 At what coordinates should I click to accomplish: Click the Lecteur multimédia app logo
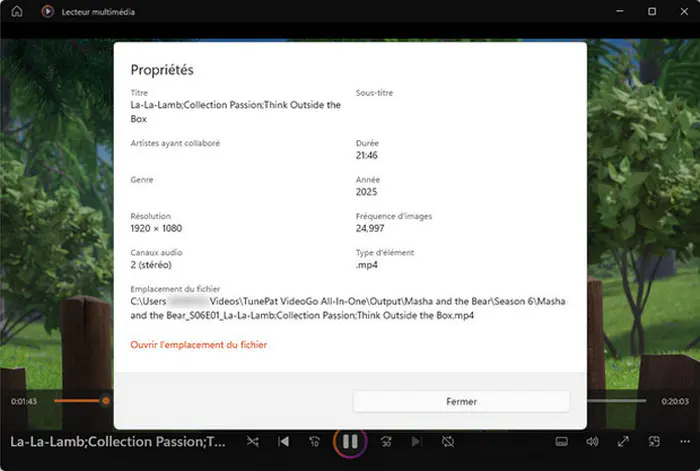[48, 11]
